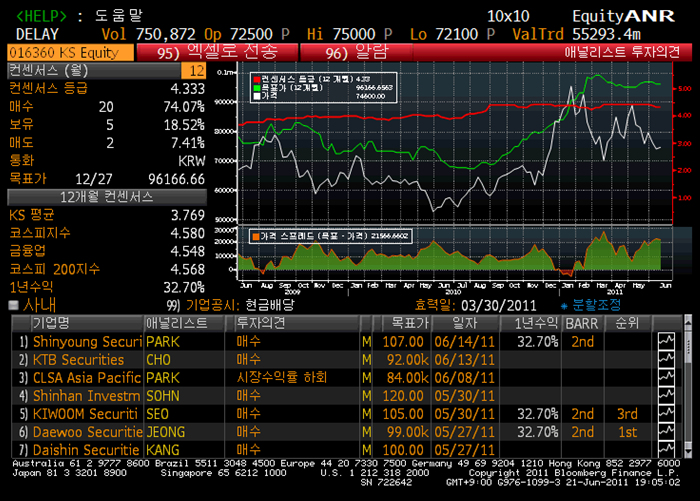Sort by 1년수익 column header
The image size is (700, 501).
click(530, 323)
